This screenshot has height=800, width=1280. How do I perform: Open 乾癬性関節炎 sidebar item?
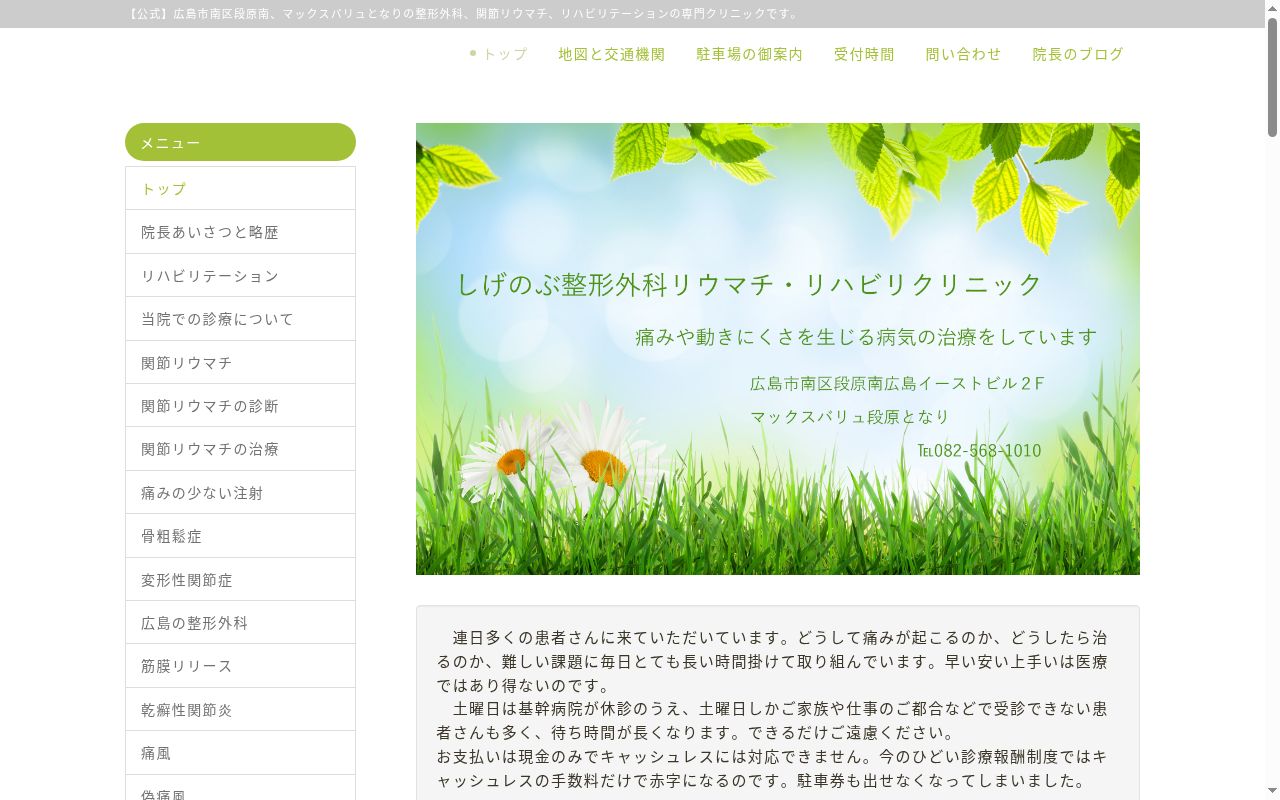tap(240, 709)
